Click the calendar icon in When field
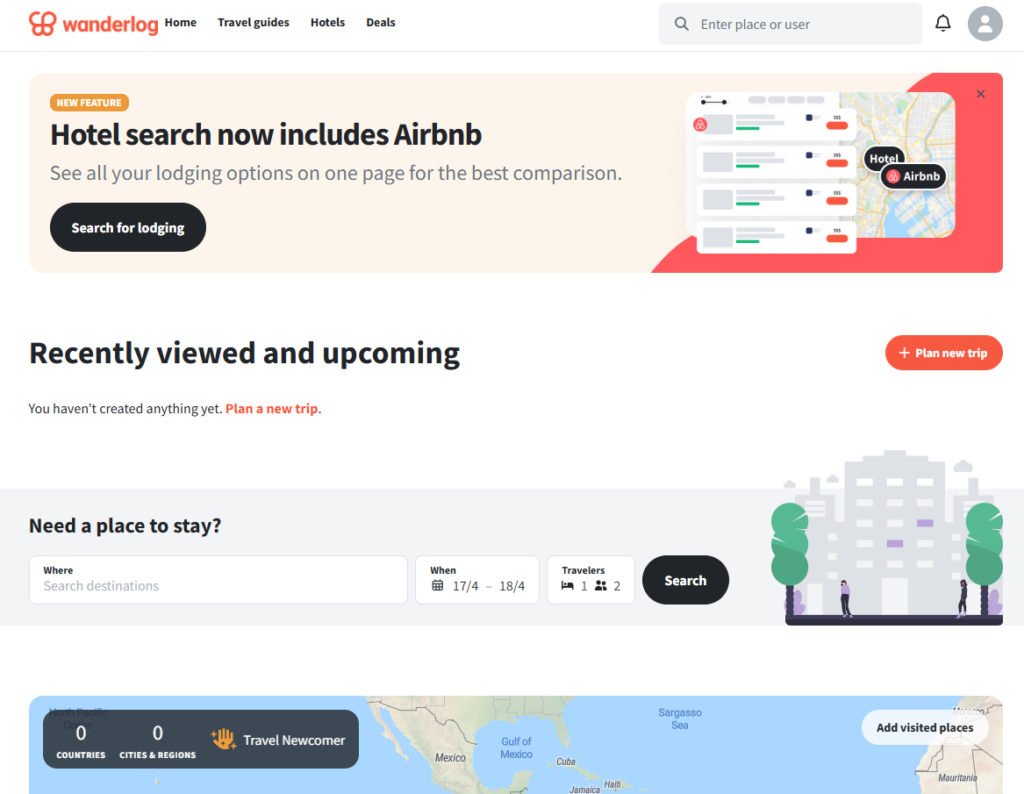 [437, 586]
